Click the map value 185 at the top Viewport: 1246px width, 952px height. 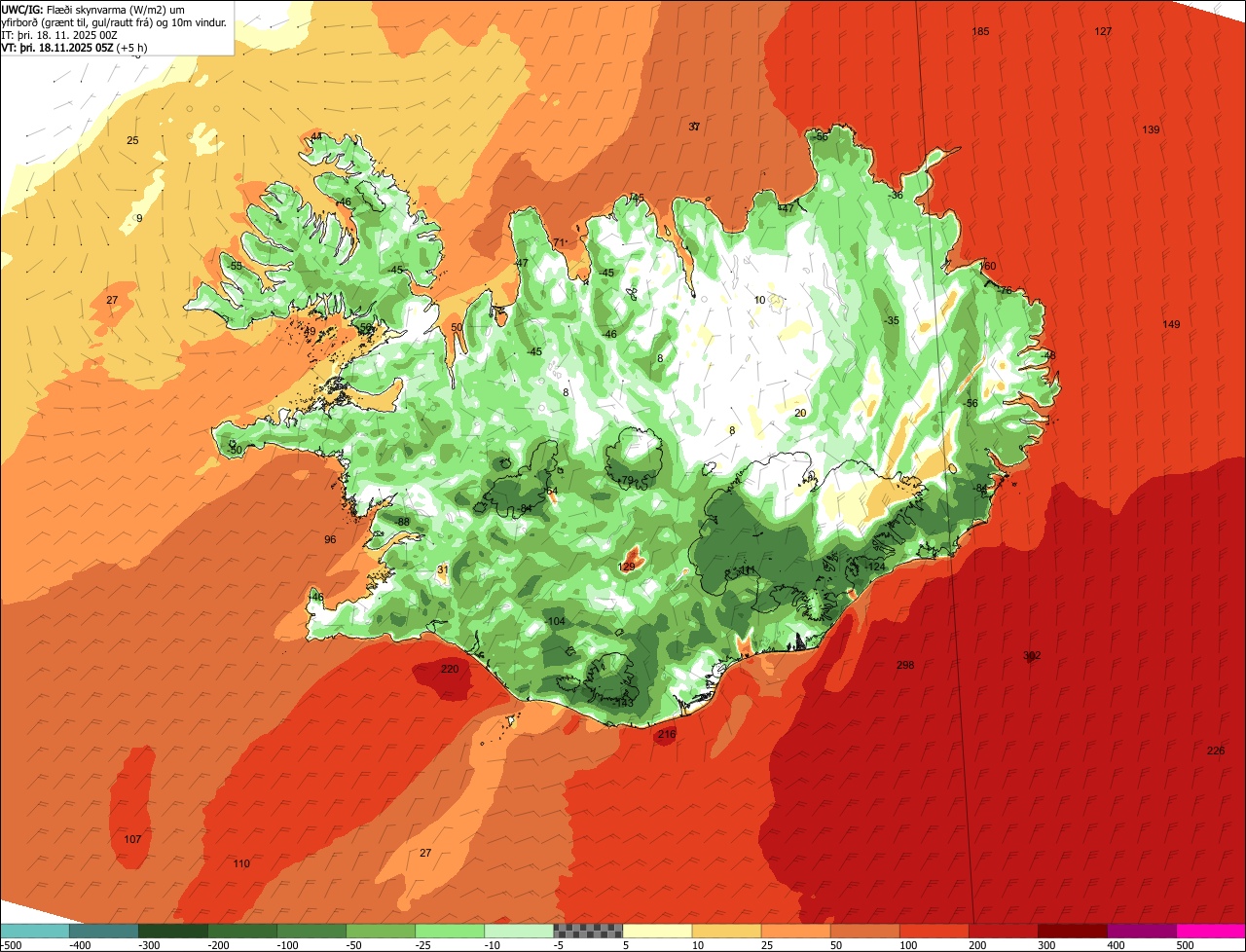981,32
